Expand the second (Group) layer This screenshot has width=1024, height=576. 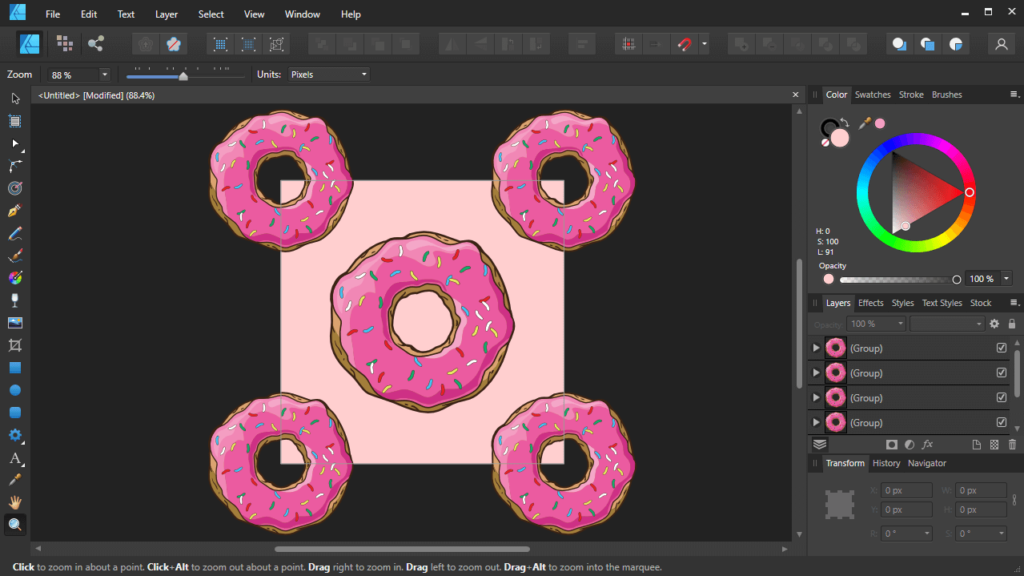click(816, 373)
